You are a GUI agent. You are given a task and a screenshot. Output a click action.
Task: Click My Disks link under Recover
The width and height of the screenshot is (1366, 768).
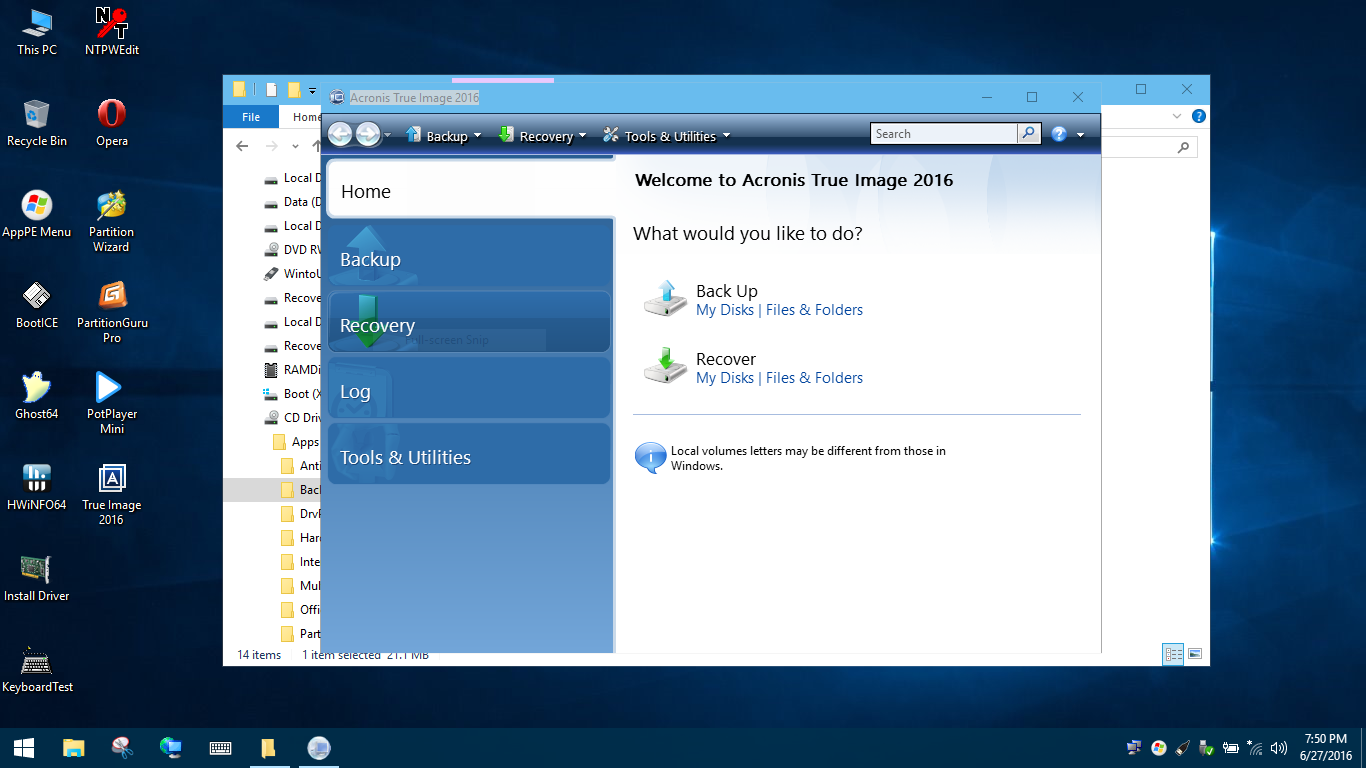(725, 378)
